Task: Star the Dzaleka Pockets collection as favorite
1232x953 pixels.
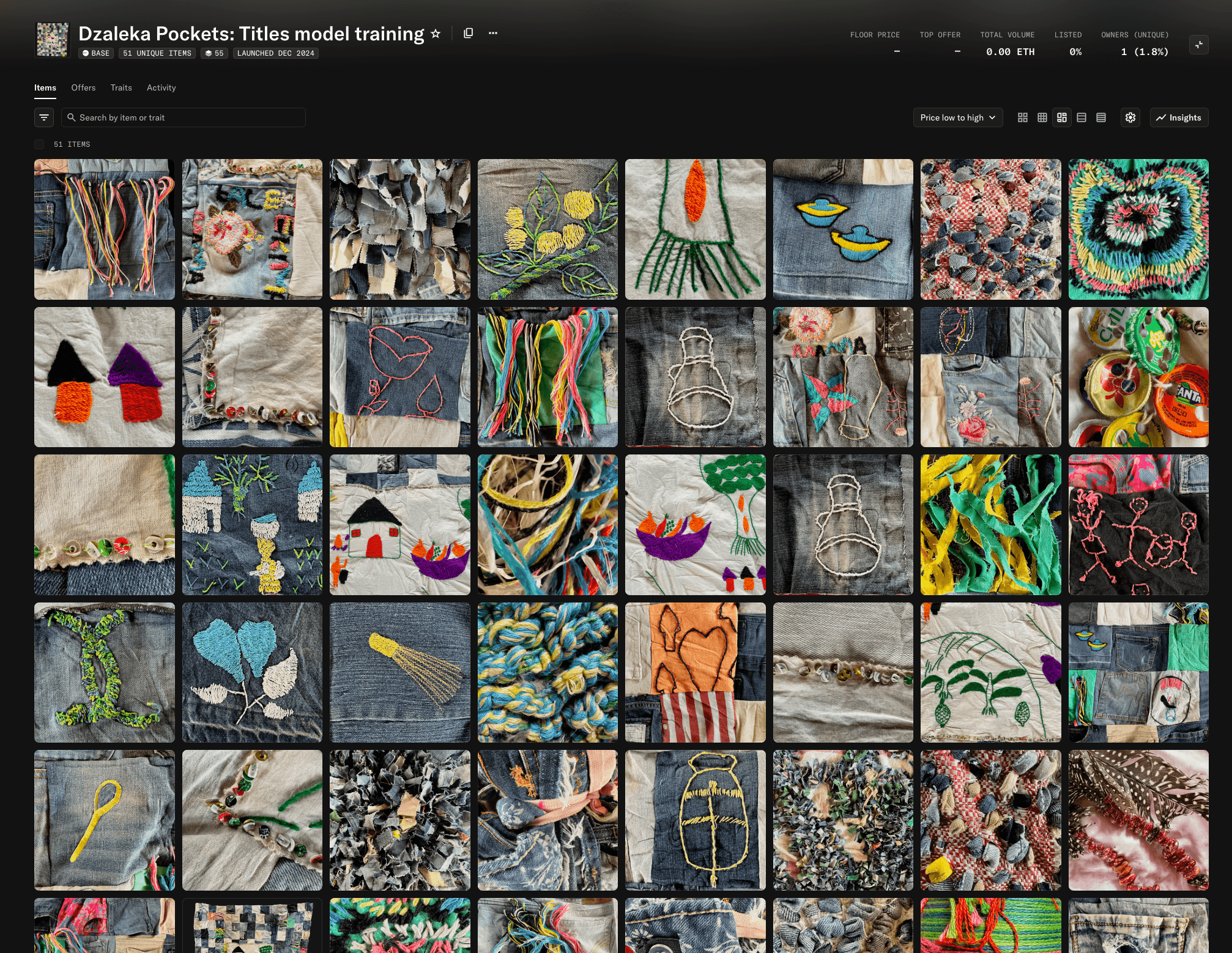Action: 436,34
